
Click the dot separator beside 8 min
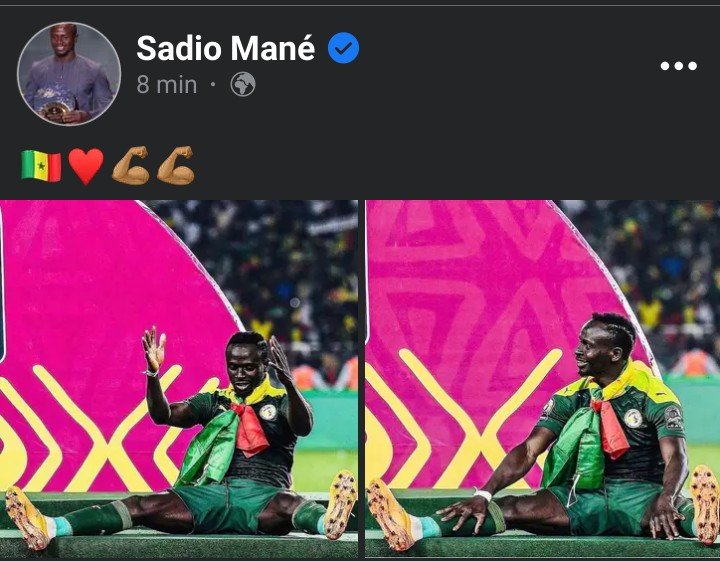click(x=213, y=84)
